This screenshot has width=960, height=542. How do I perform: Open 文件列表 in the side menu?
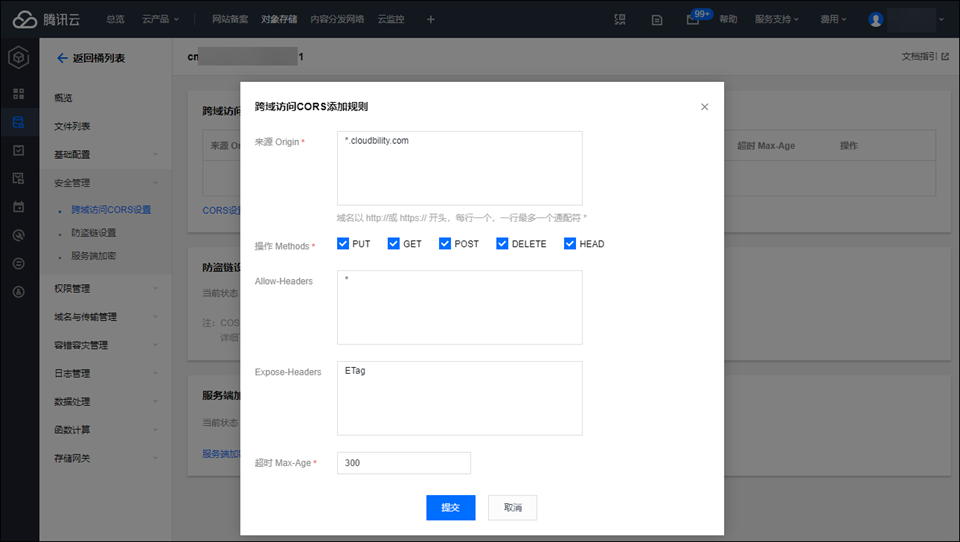coord(72,126)
